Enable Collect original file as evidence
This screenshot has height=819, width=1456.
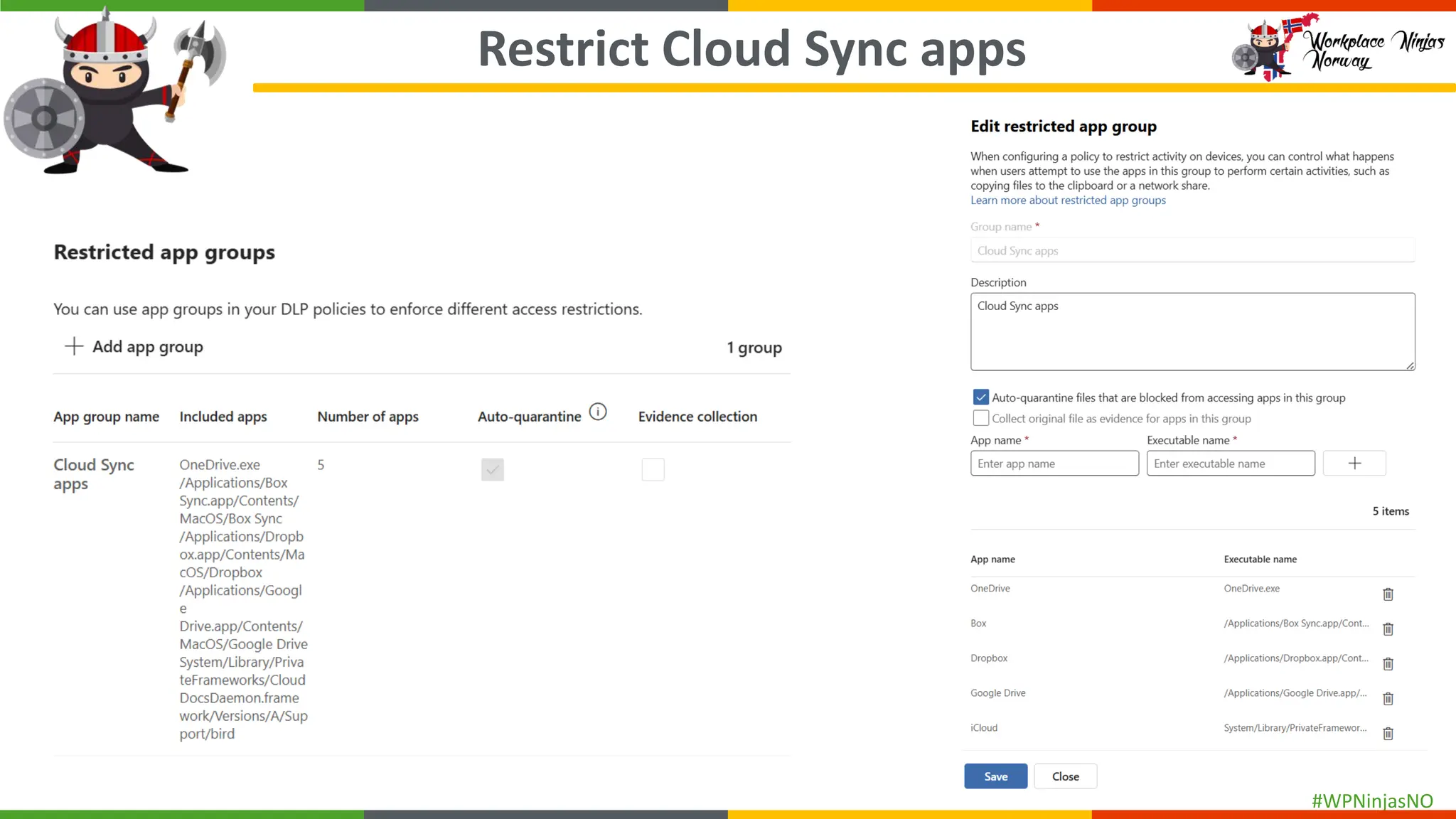pyautogui.click(x=980, y=418)
